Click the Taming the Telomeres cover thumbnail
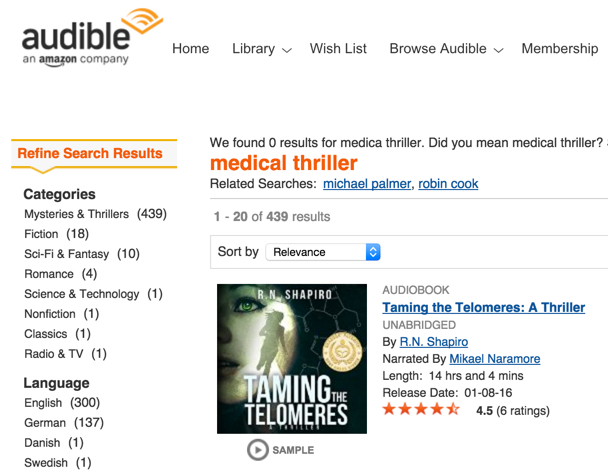608x475 pixels. (x=292, y=358)
